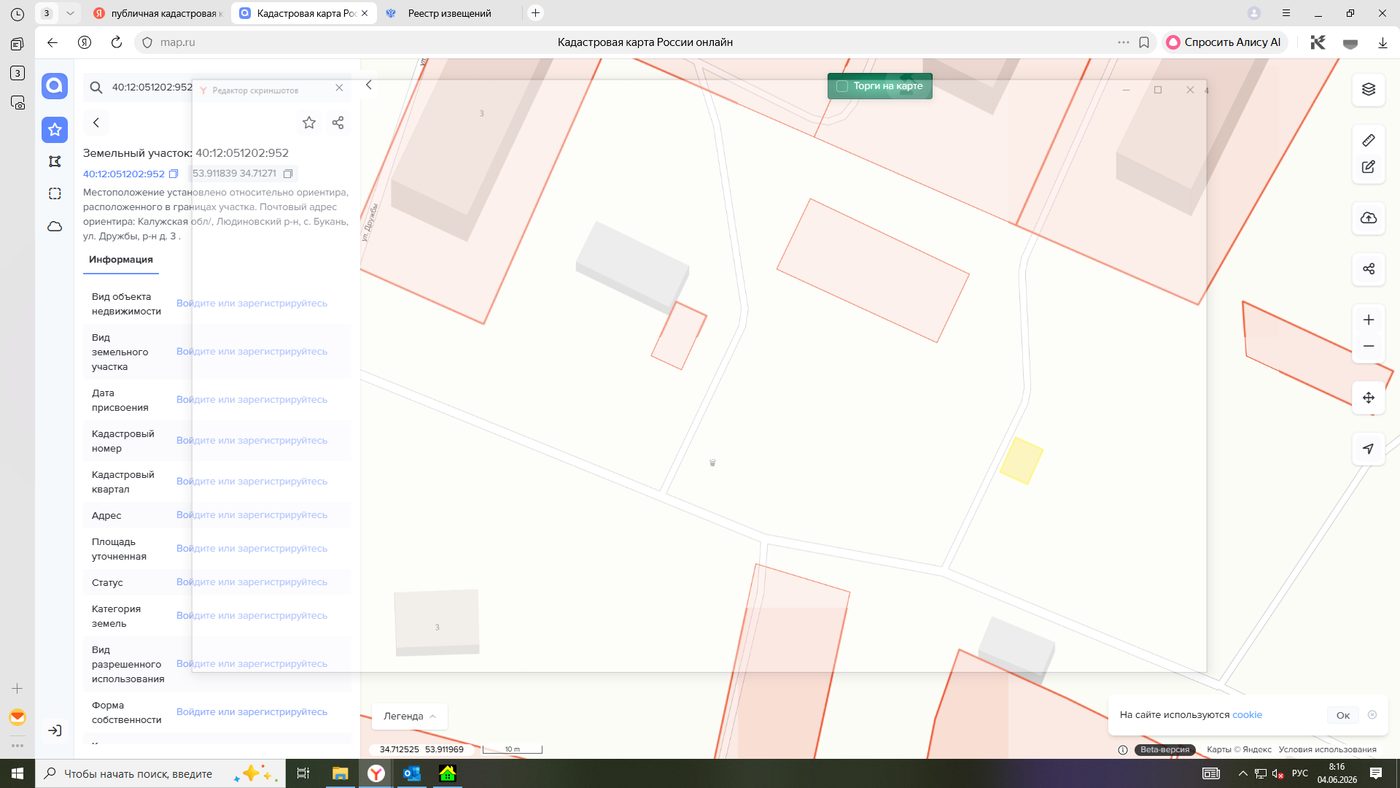This screenshot has width=1400, height=788.
Task: Select the polygon drawing tool in sidebar
Action: [x=55, y=161]
